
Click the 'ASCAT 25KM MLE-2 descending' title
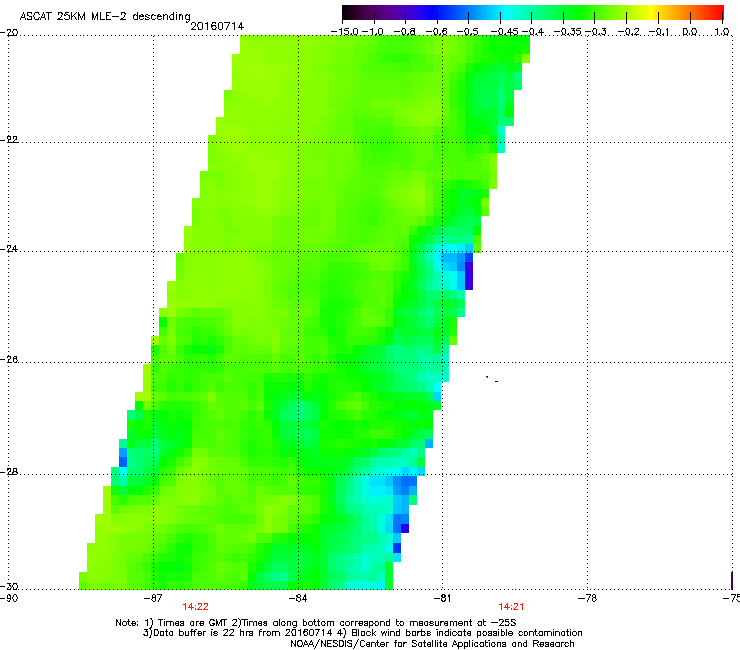pyautogui.click(x=105, y=17)
